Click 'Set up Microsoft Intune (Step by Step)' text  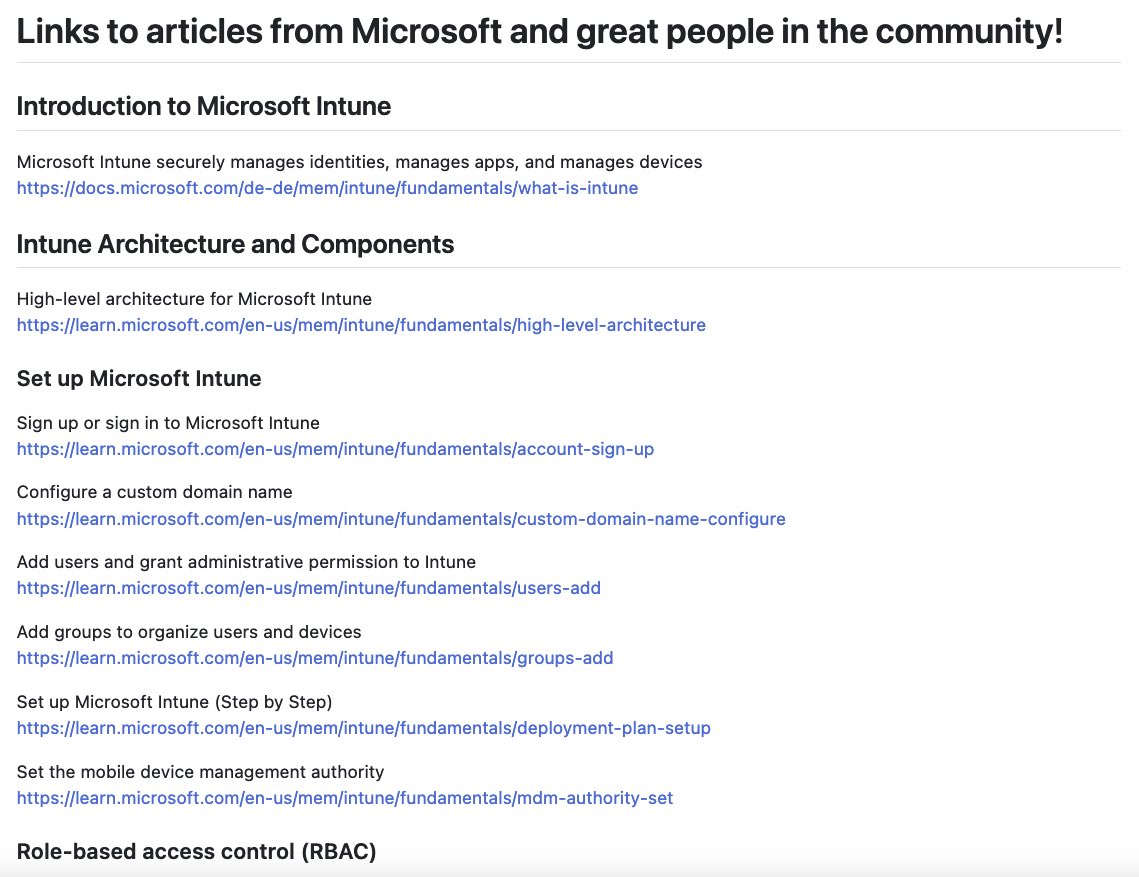pos(174,702)
